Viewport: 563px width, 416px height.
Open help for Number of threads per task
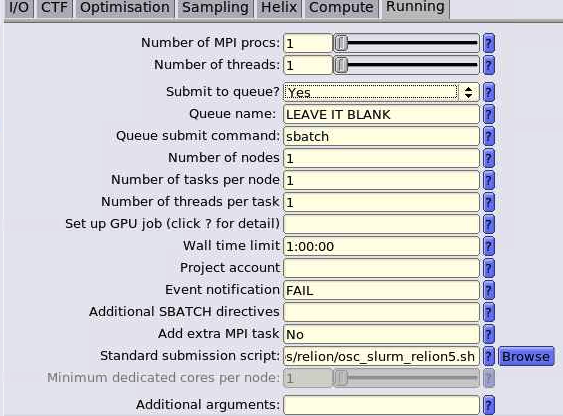point(488,202)
